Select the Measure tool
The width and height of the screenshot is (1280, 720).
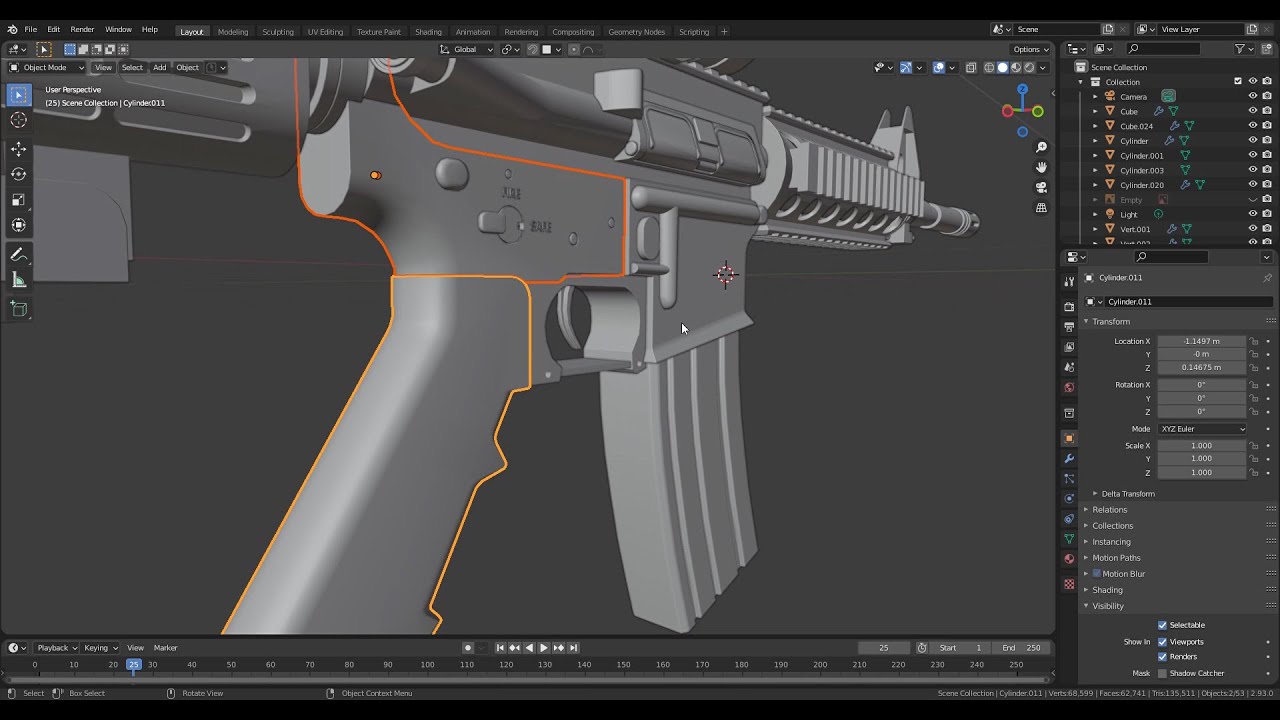tap(18, 280)
